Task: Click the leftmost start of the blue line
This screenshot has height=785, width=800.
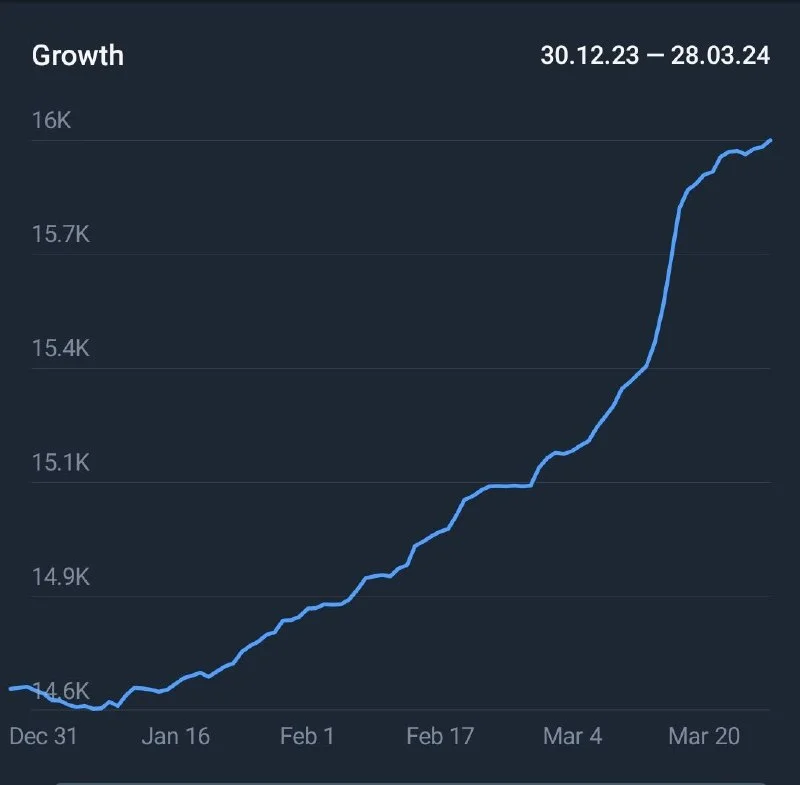Action: click(10, 689)
